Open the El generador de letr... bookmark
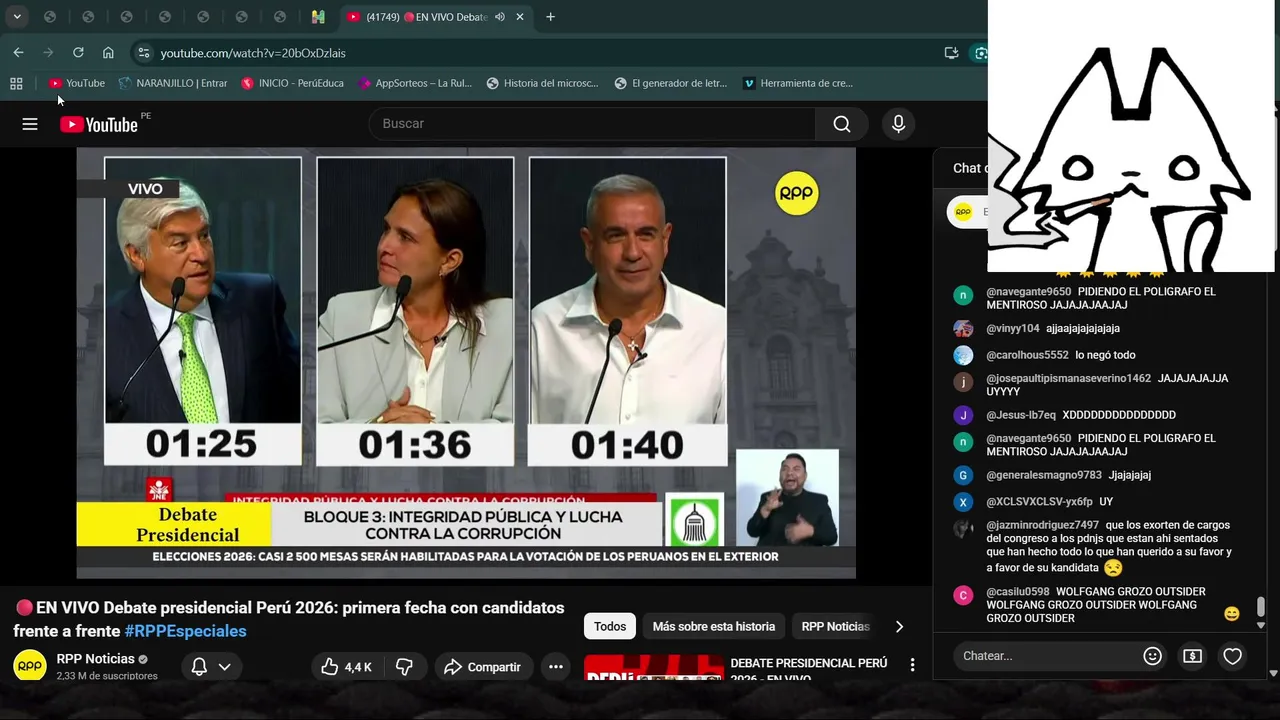Screen dimensions: 1280x720 (x=671, y=83)
